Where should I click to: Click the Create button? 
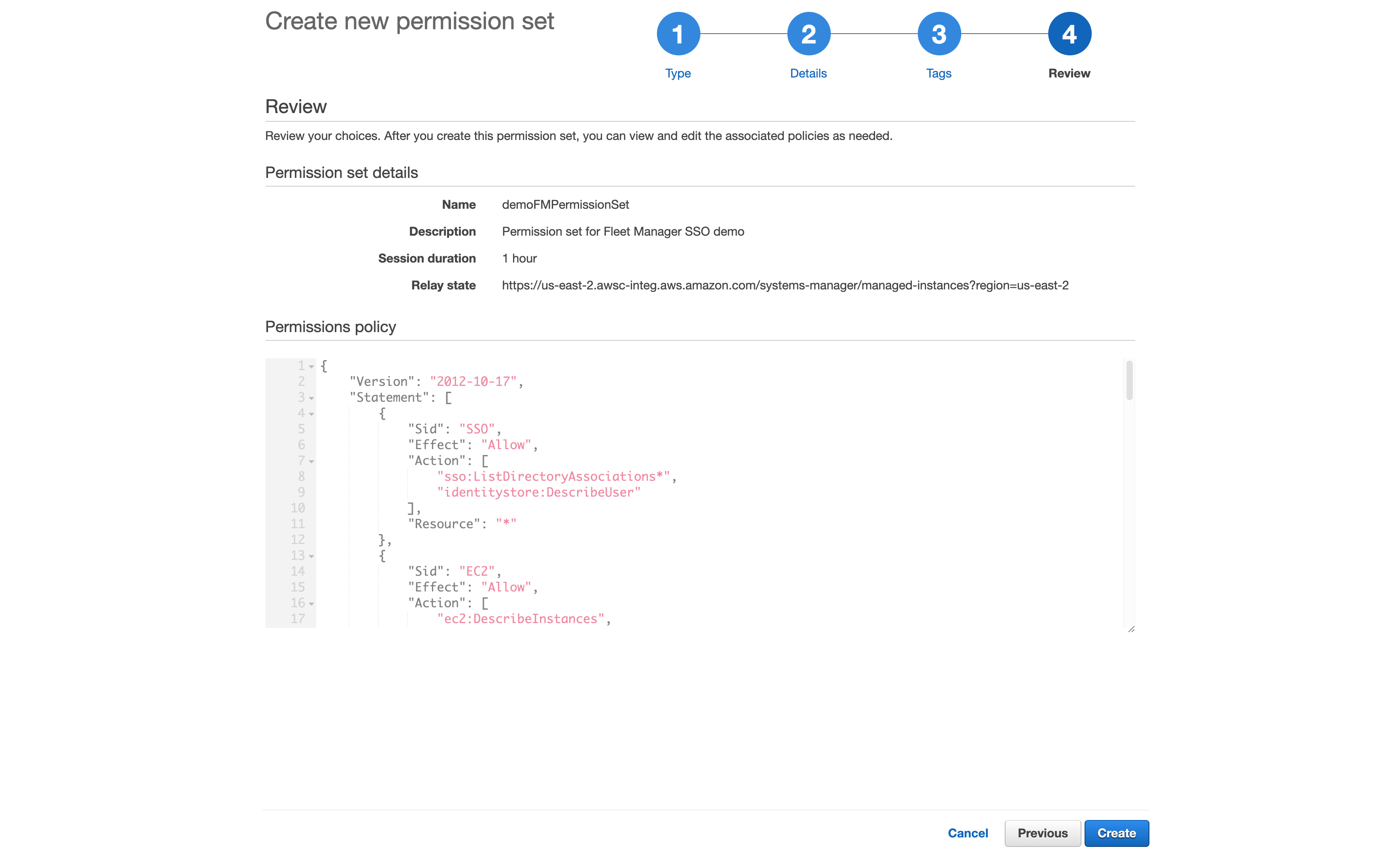pos(1117,832)
